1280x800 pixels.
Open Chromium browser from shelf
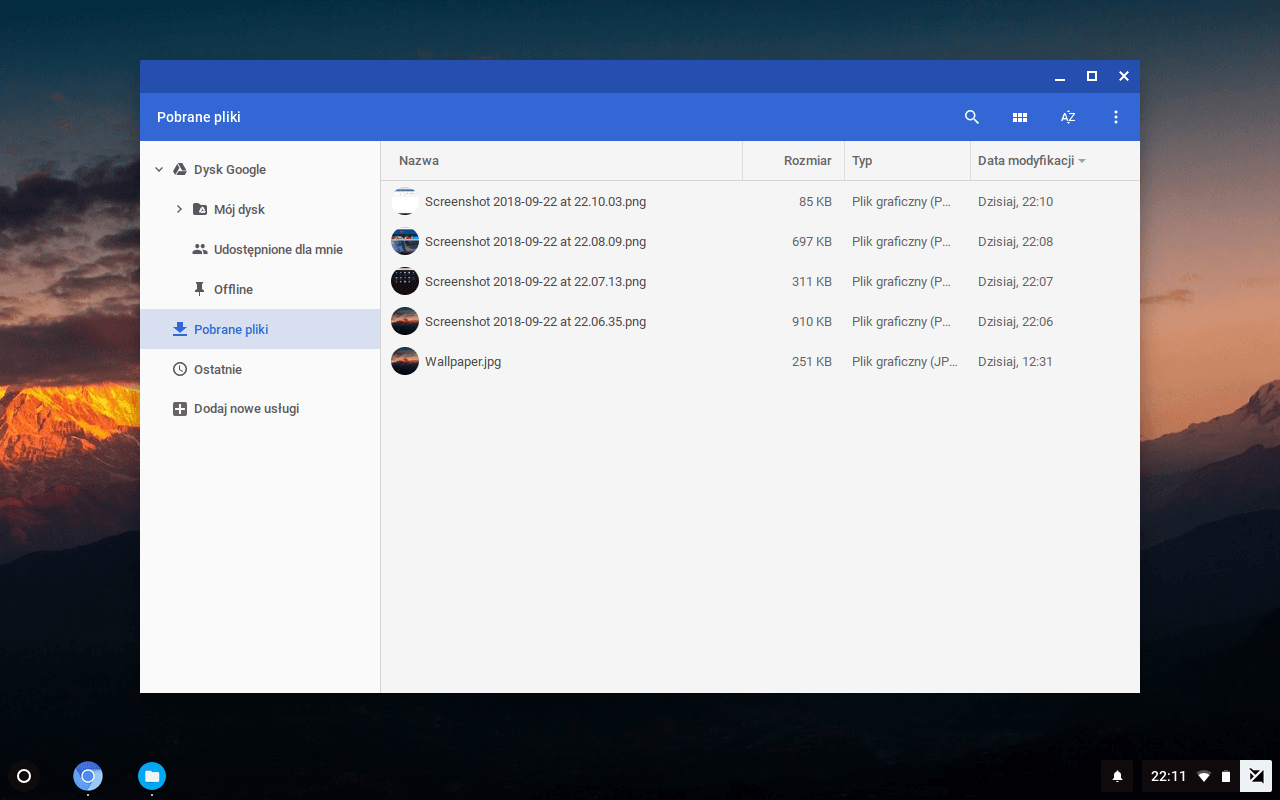click(x=88, y=776)
